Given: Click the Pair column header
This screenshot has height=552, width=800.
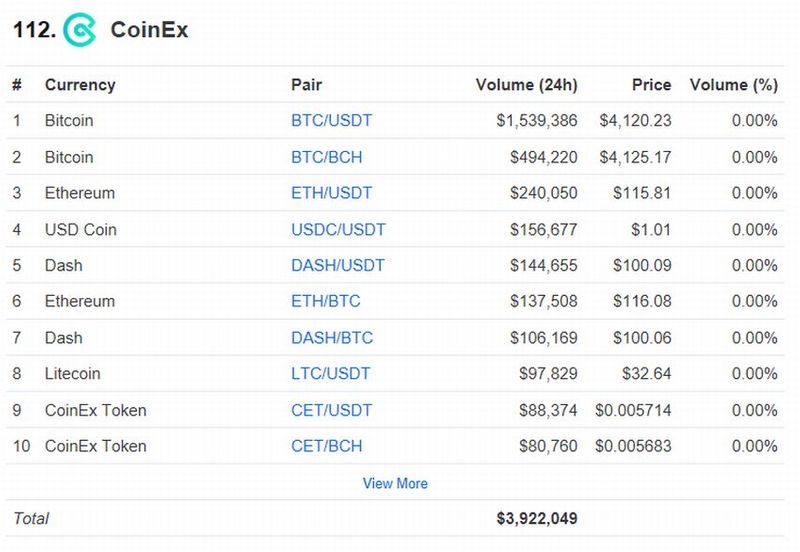Looking at the screenshot, I should 306,85.
